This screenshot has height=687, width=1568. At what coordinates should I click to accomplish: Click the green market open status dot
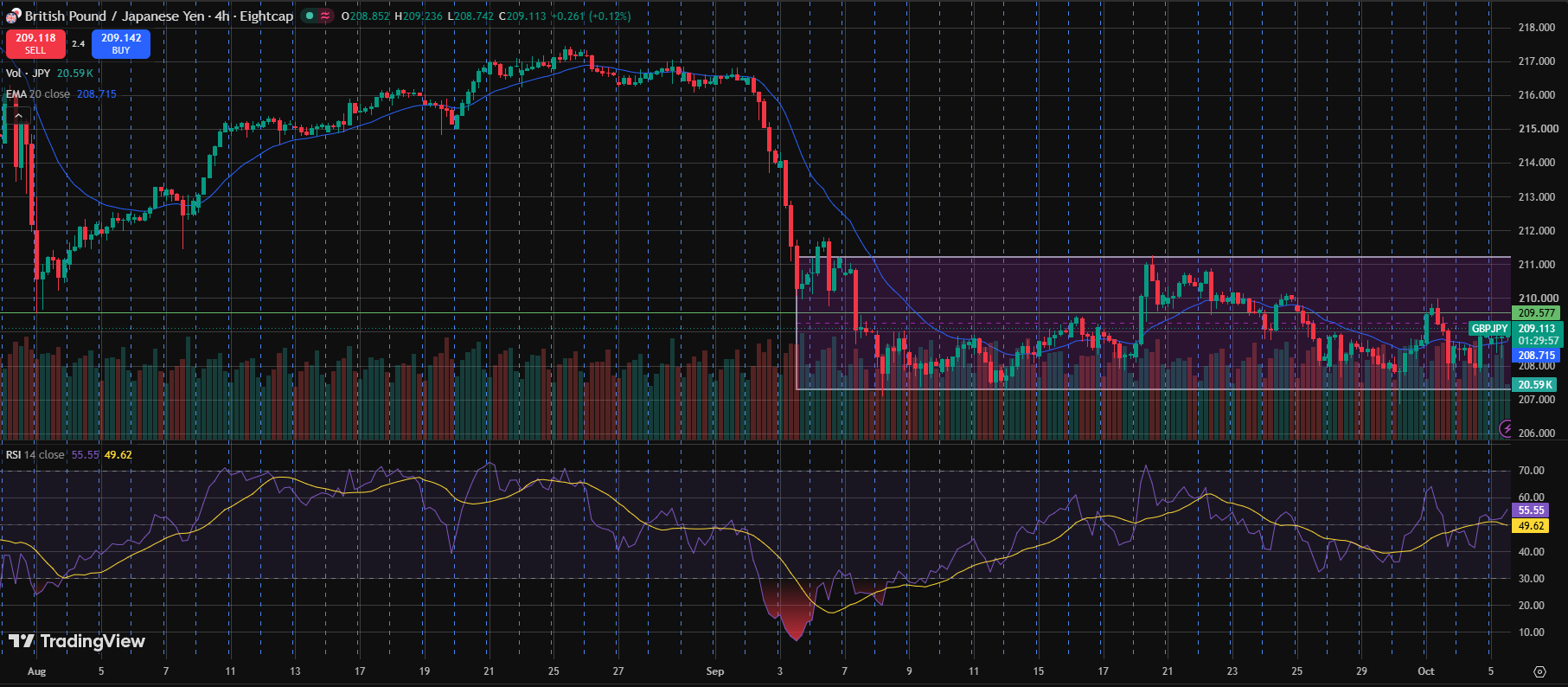pyautogui.click(x=310, y=16)
